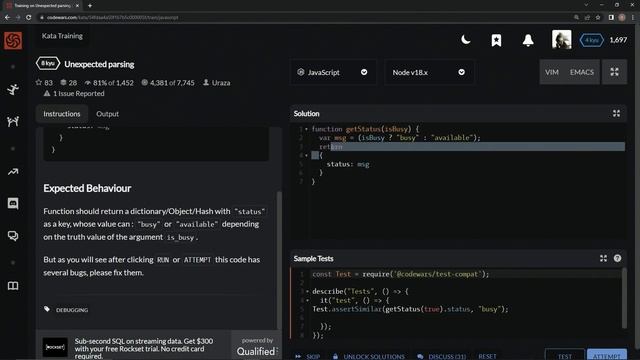Image resolution: width=640 pixels, height=360 pixels.
Task: Click the collections count 28
Action: click(x=69, y=82)
